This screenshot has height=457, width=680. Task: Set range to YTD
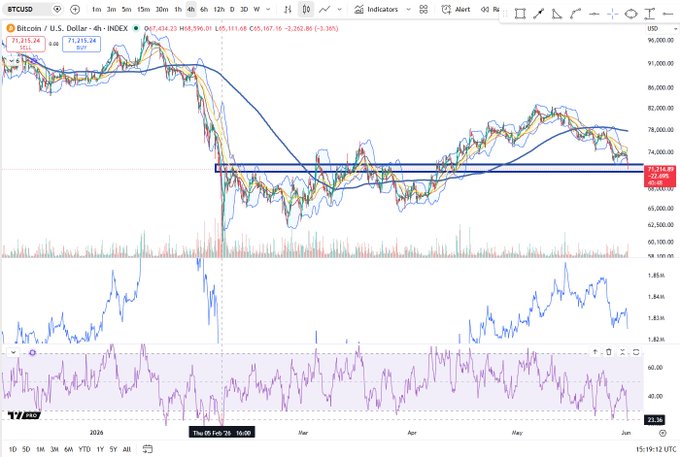tap(85, 449)
